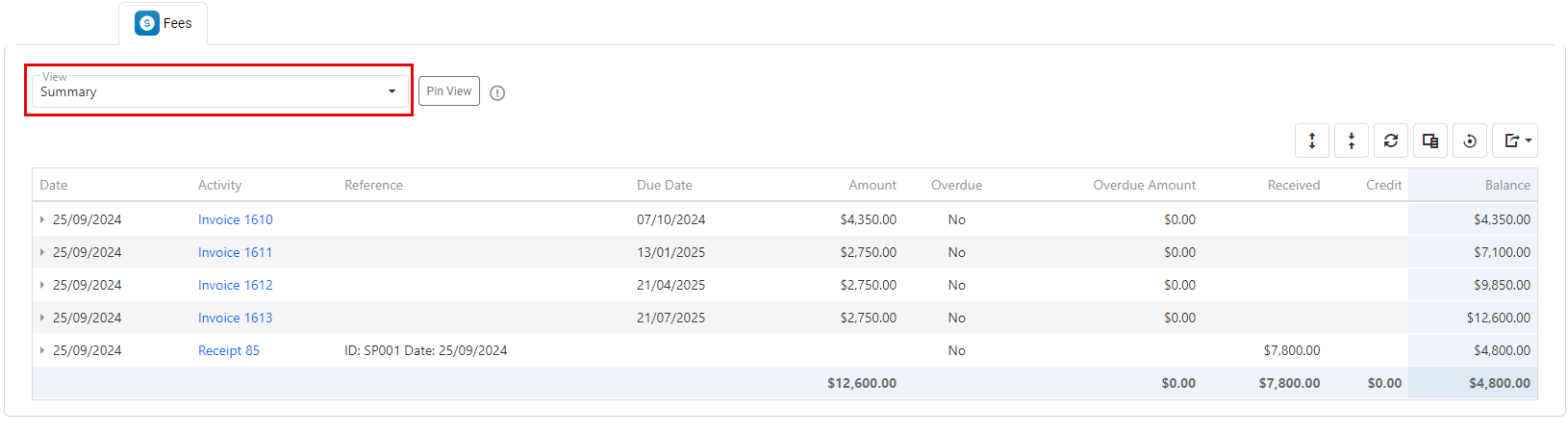Screen dimensions: 1568x434
Task: Click the Amount column header
Action: tap(872, 185)
